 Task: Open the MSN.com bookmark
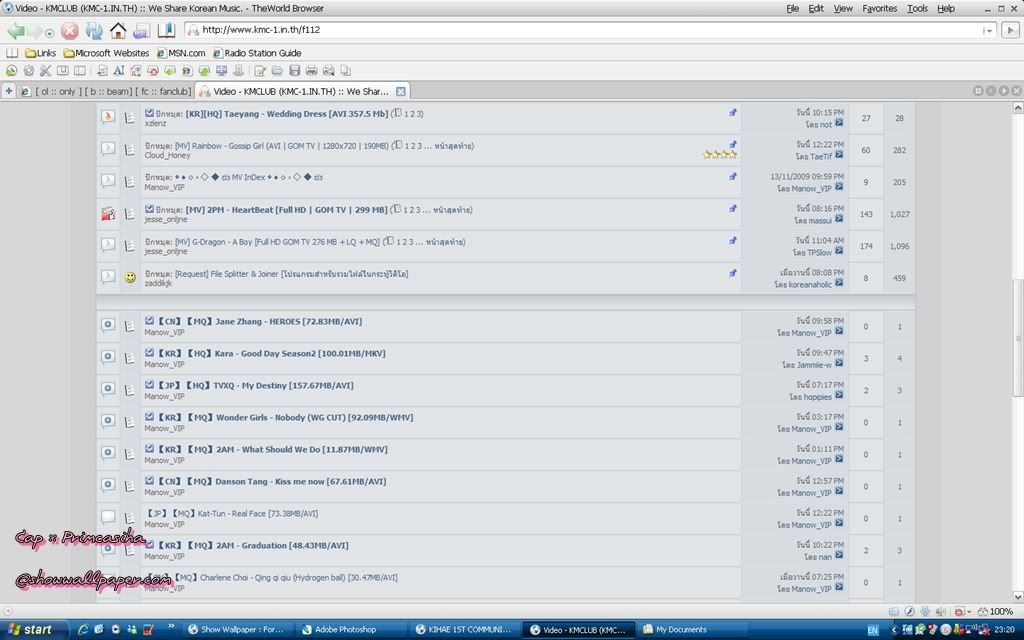[x=181, y=53]
